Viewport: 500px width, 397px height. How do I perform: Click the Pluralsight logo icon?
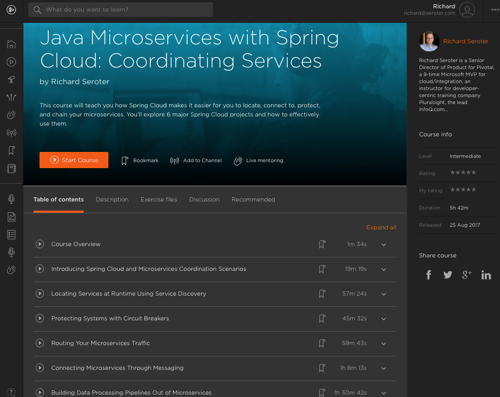point(11,10)
